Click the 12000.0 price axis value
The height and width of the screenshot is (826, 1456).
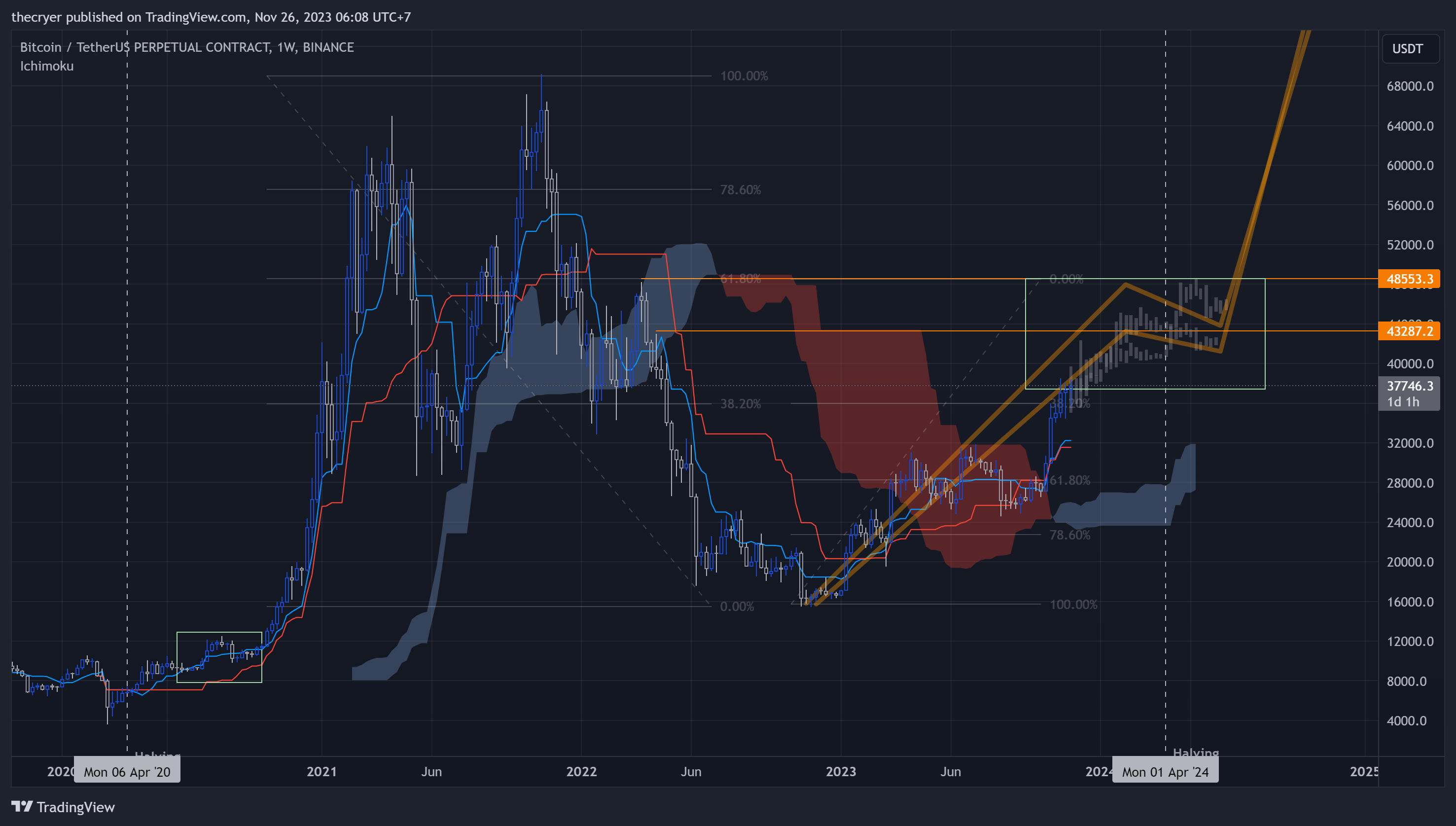[x=1410, y=641]
